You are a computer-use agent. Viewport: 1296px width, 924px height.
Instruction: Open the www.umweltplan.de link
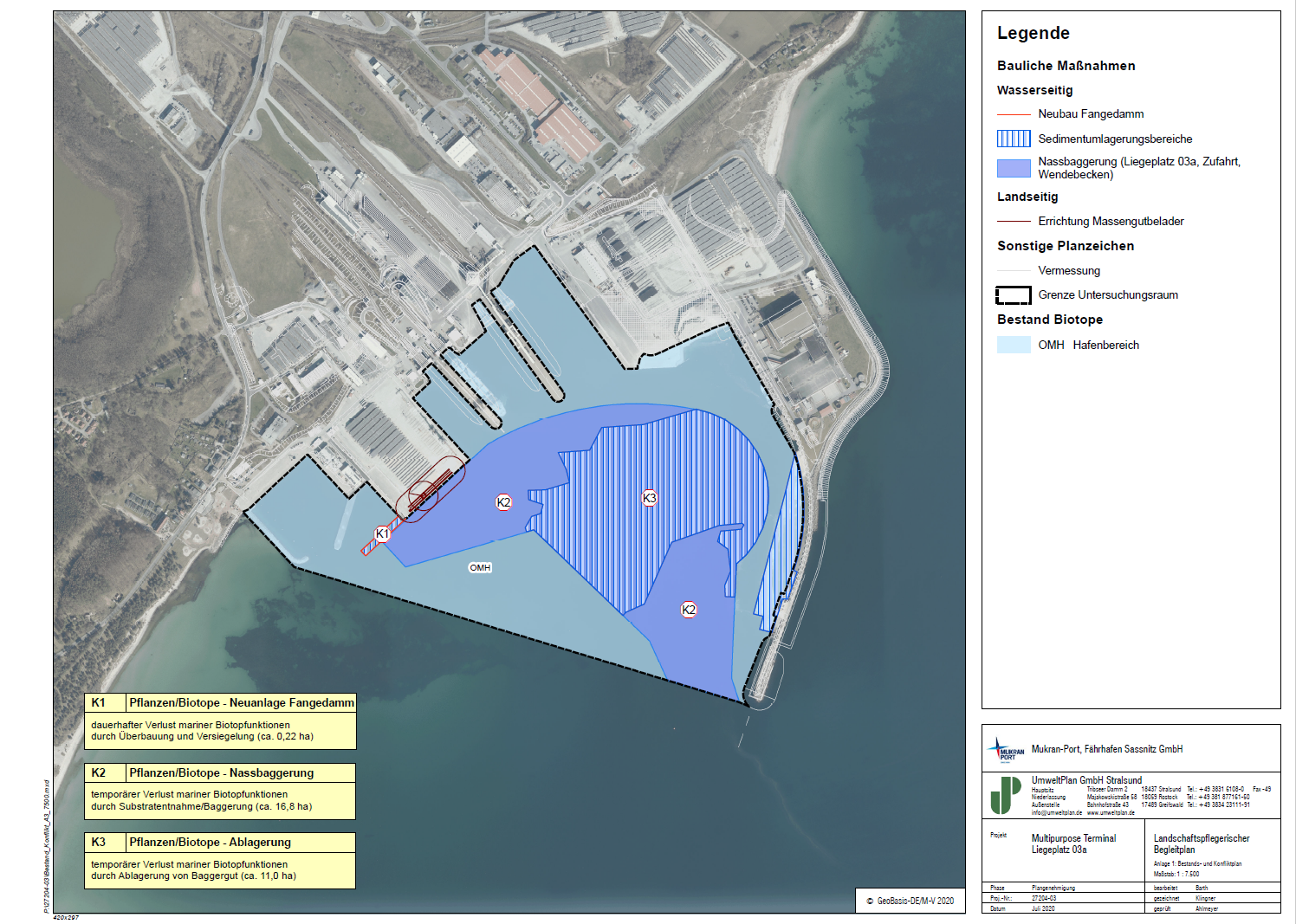pos(1111,813)
